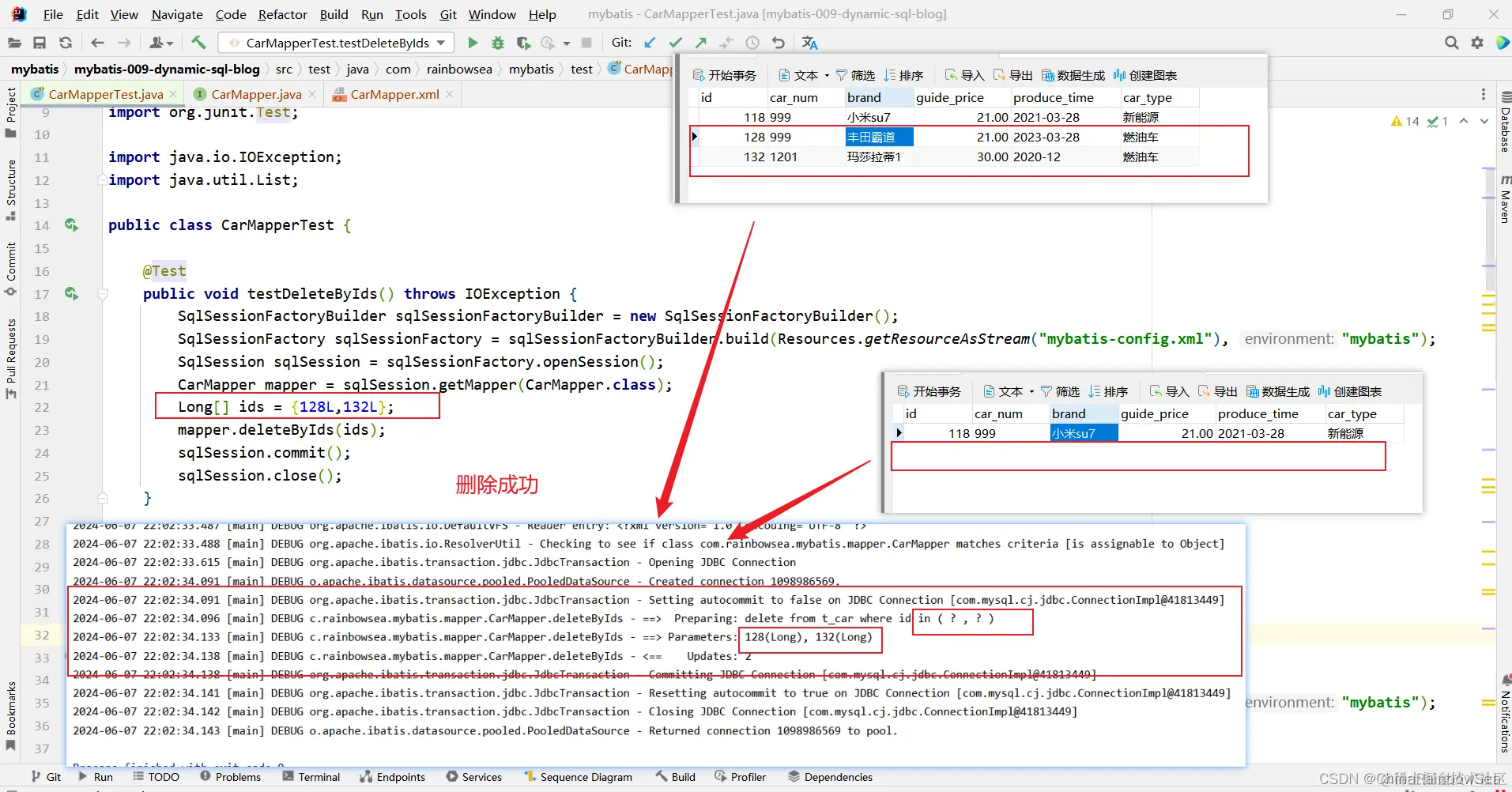The image size is (1512, 792).
Task: Click 开始事务 in the upper table window
Action: (x=725, y=75)
